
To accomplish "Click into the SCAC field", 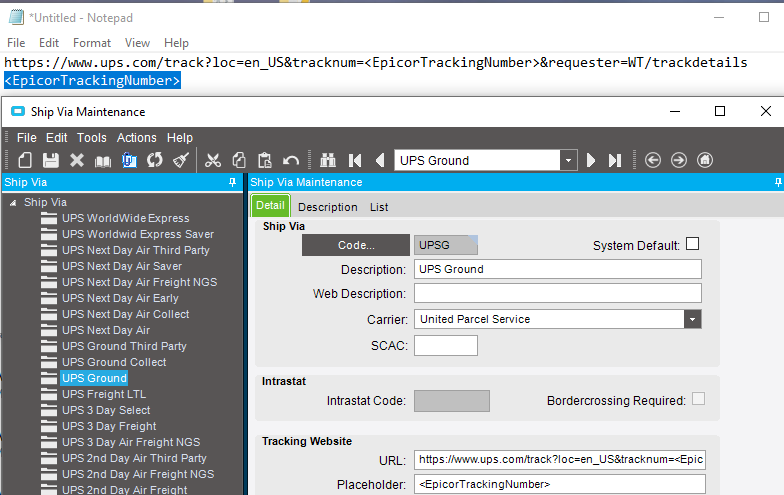I will (x=446, y=346).
